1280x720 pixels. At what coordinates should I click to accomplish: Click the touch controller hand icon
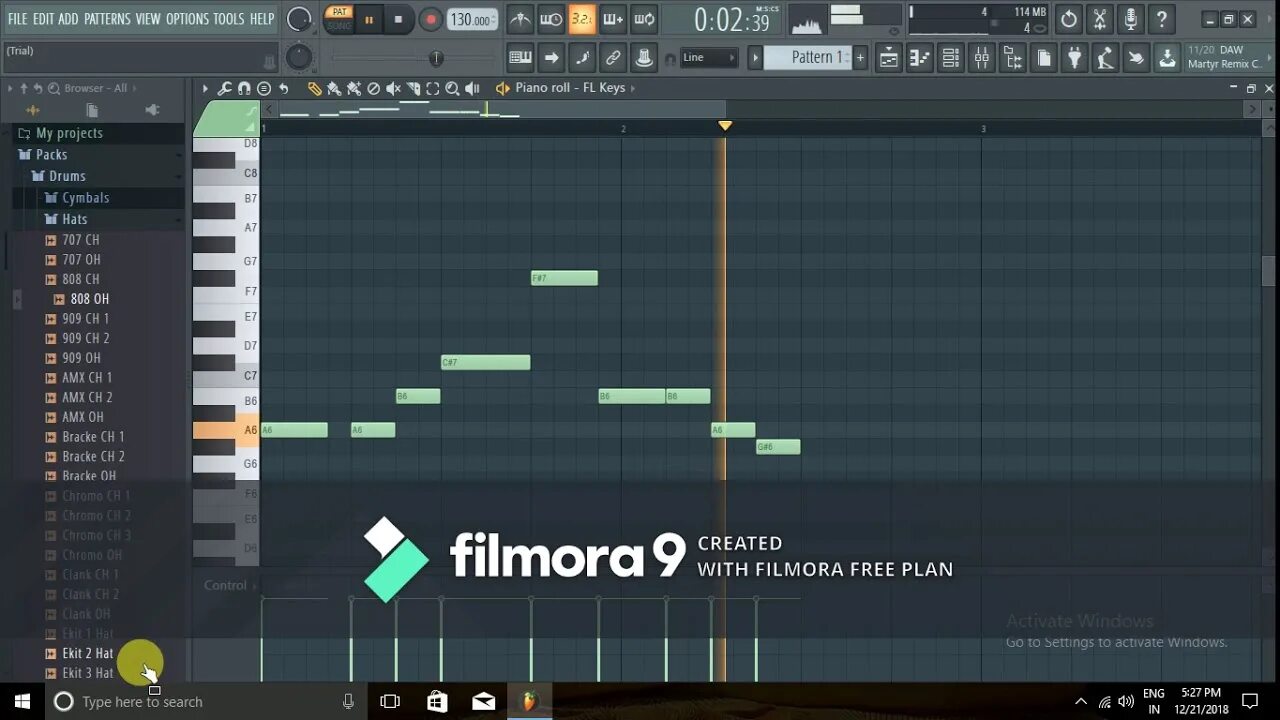[x=1136, y=58]
